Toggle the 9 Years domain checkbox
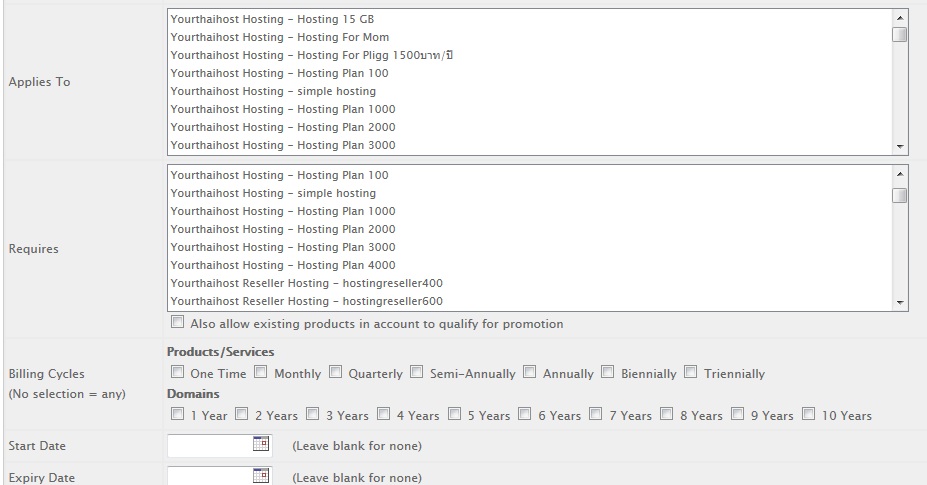Image resolution: width=927 pixels, height=485 pixels. pyautogui.click(x=738, y=413)
